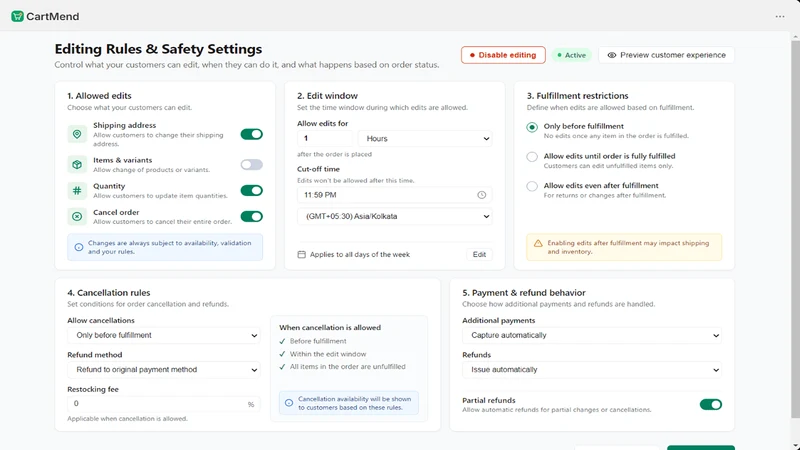Disable the Cancel order toggle
This screenshot has height=450, width=800.
coord(252,216)
